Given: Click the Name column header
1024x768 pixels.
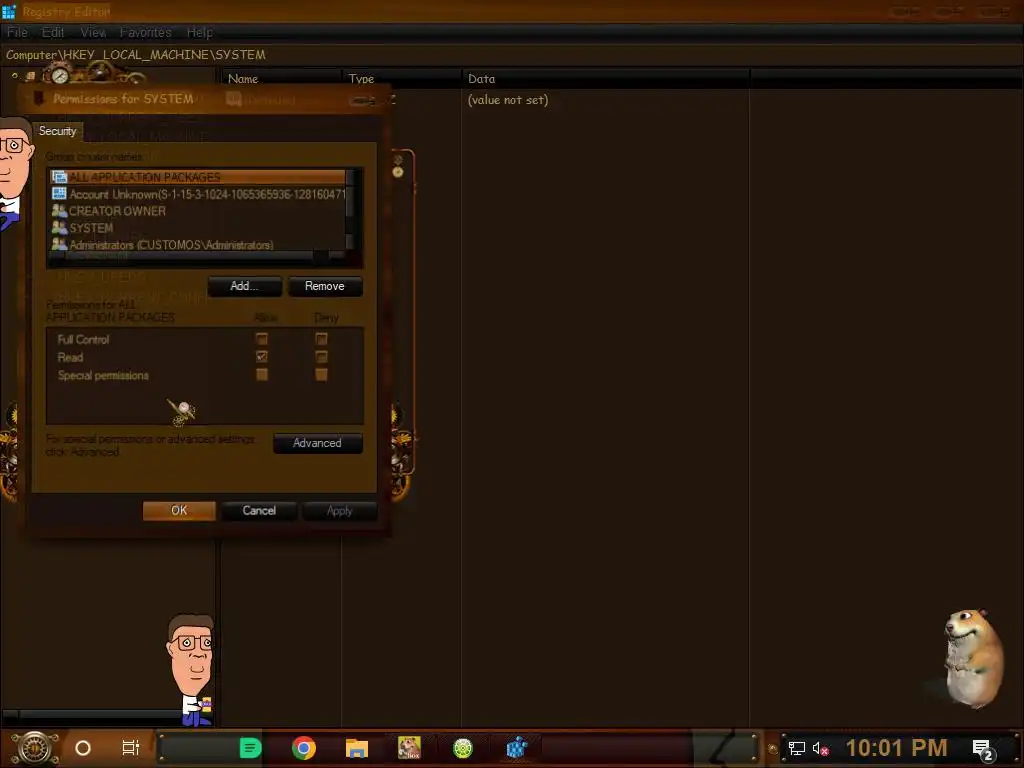Looking at the screenshot, I should [282, 78].
